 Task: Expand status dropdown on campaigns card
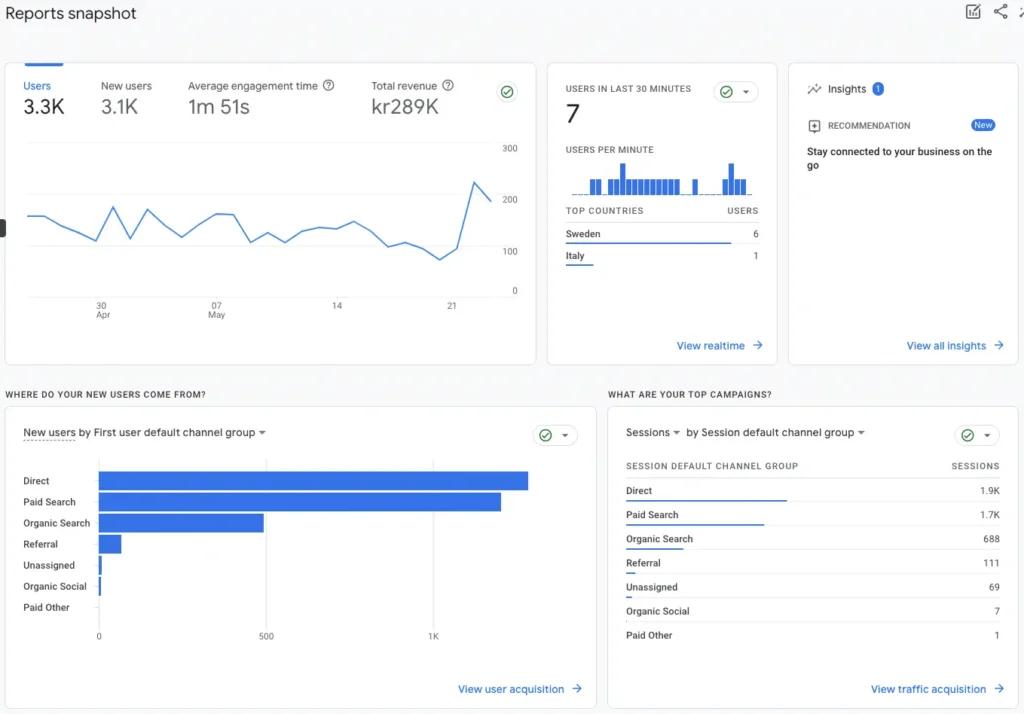point(987,435)
